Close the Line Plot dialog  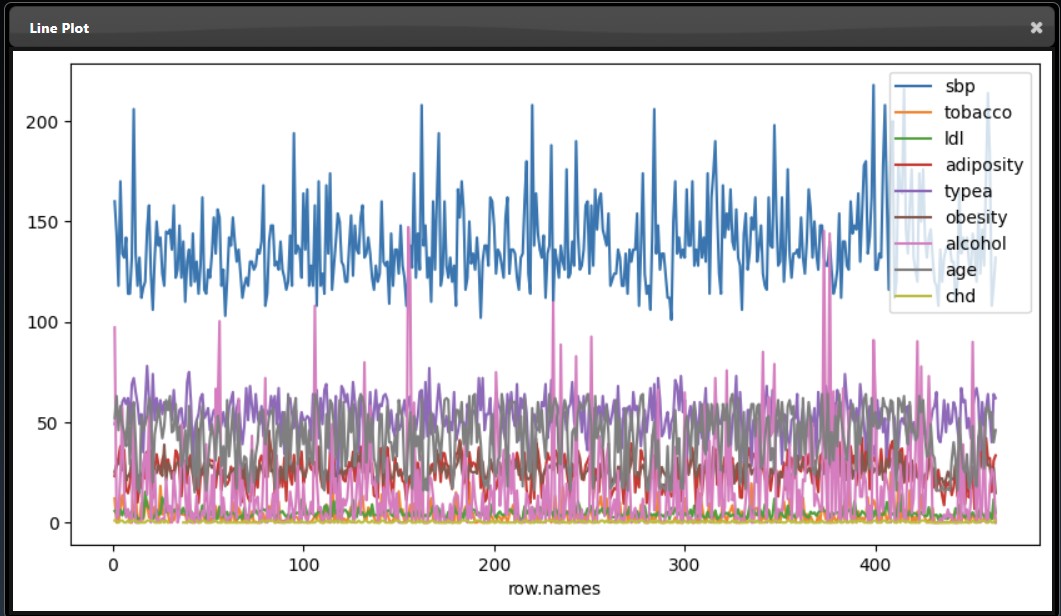(1036, 28)
